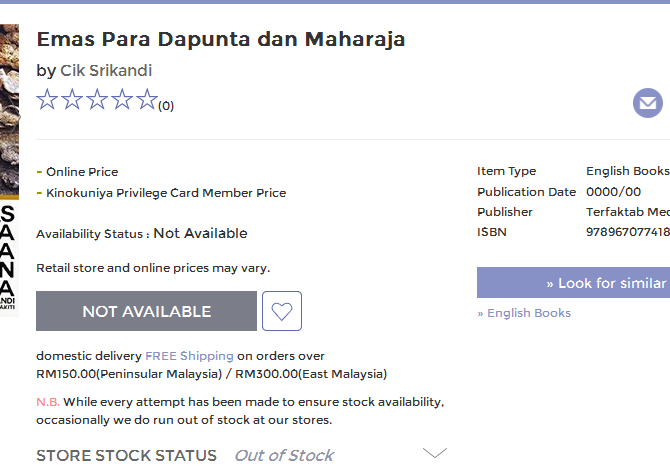
Task: Click the wishlist heart icon
Action: tap(282, 311)
